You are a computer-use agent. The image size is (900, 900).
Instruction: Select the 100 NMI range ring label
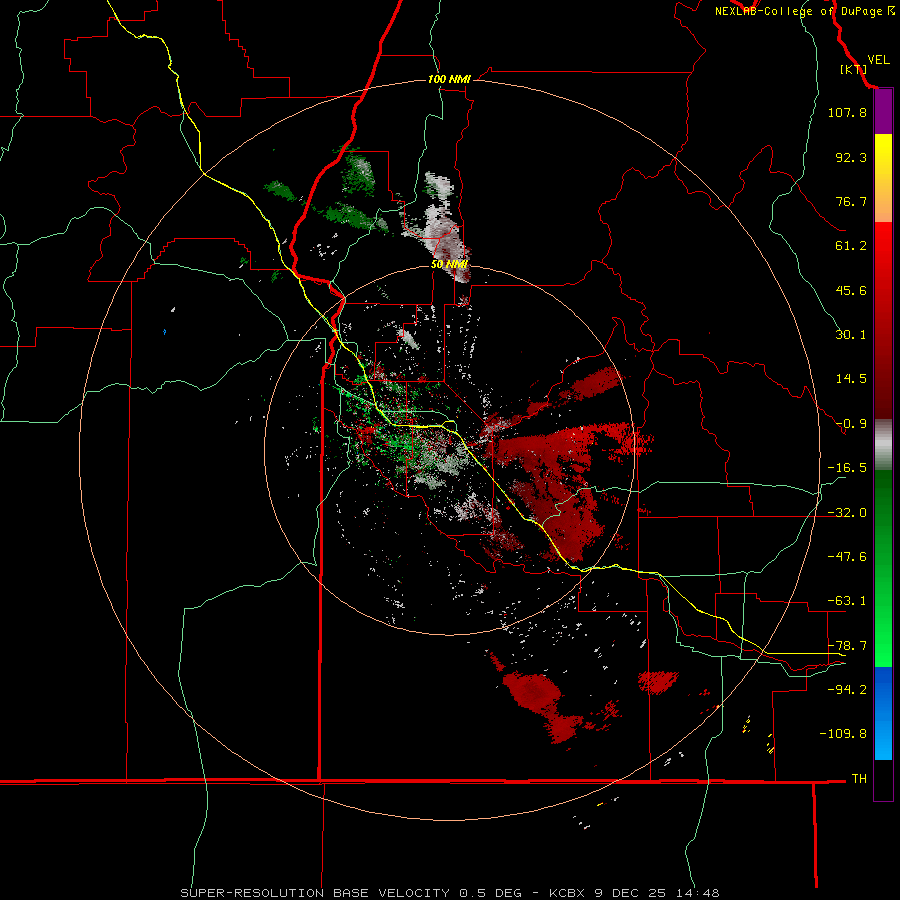tap(449, 79)
